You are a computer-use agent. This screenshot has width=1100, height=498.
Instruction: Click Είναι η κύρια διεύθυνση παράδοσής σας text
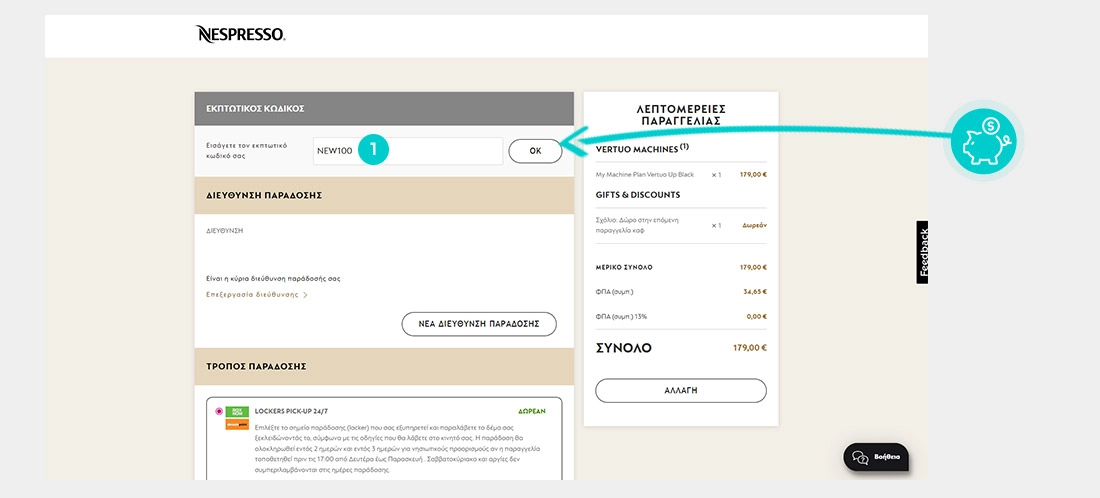[273, 278]
